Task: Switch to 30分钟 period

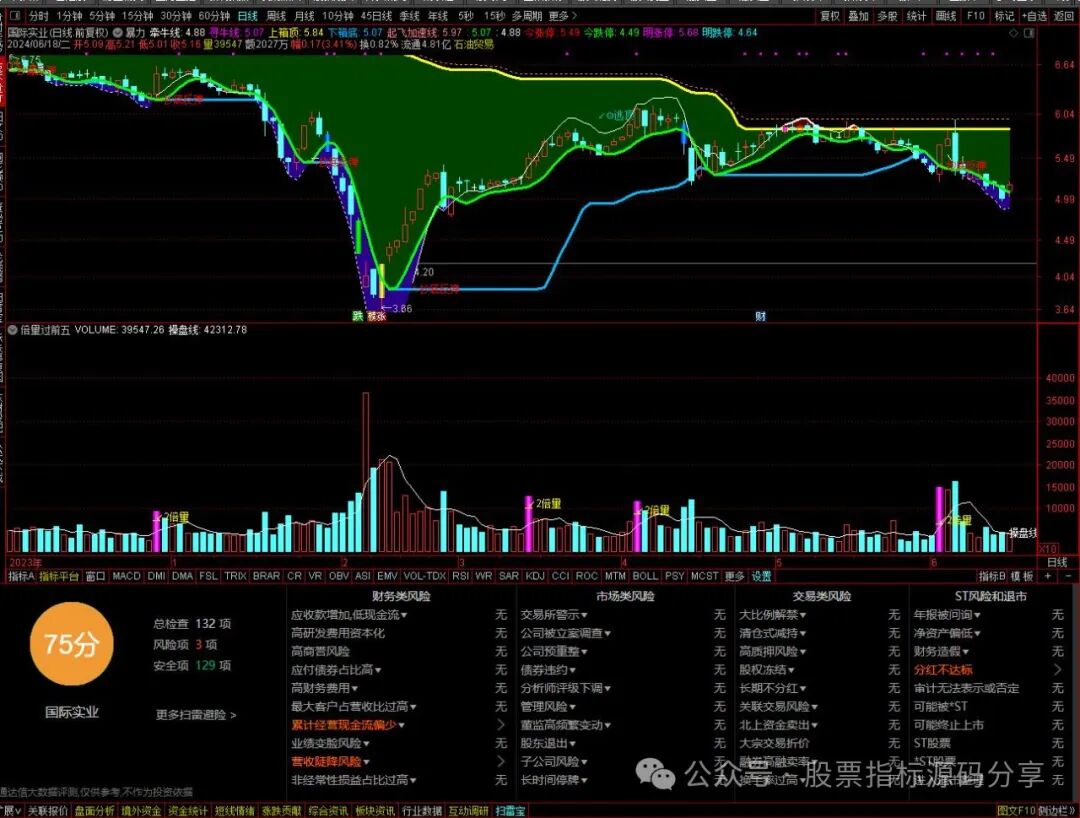Action: [x=176, y=15]
